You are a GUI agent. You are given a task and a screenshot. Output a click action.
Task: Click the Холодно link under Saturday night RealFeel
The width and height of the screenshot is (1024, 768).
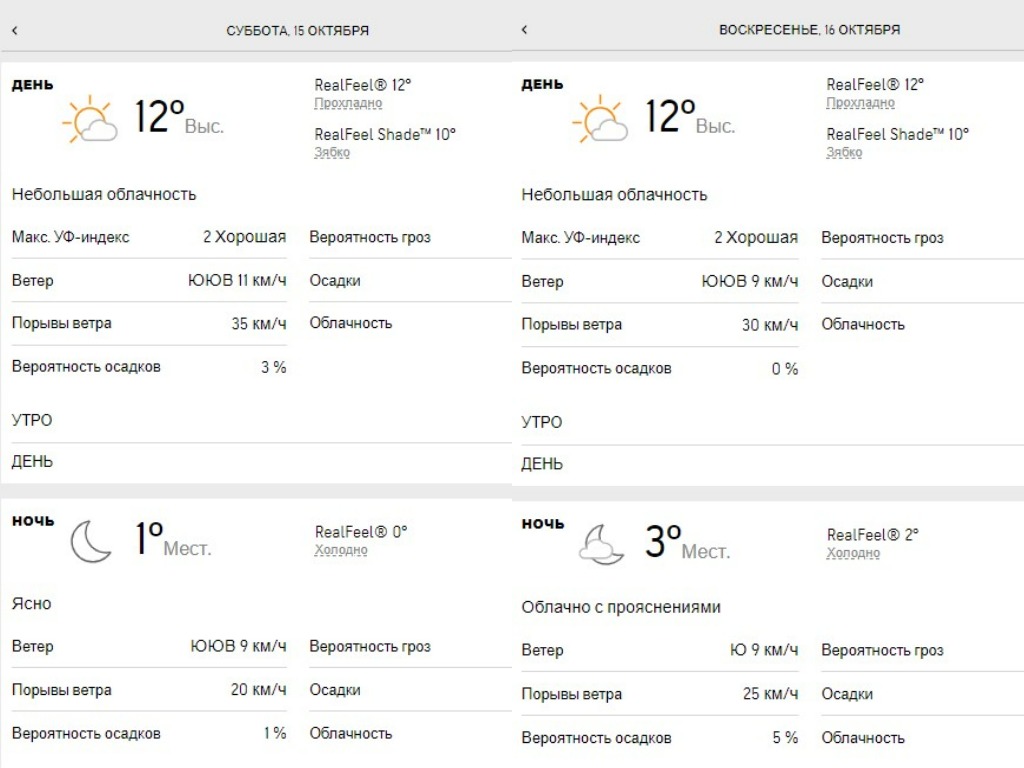[341, 550]
